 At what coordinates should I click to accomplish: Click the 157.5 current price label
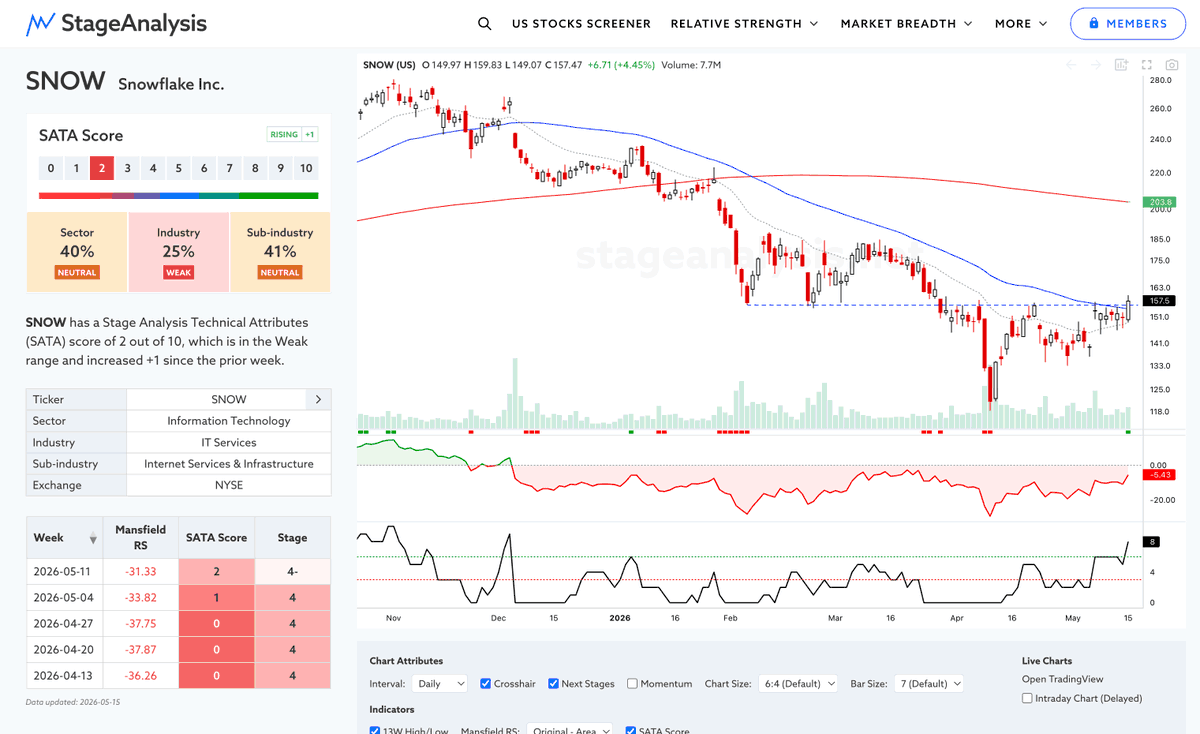coord(1160,301)
